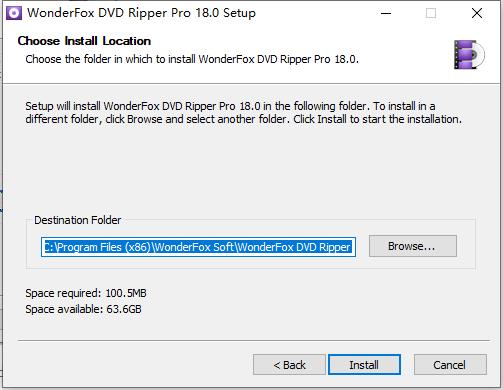Click the Choose Install Location heading

(84, 41)
